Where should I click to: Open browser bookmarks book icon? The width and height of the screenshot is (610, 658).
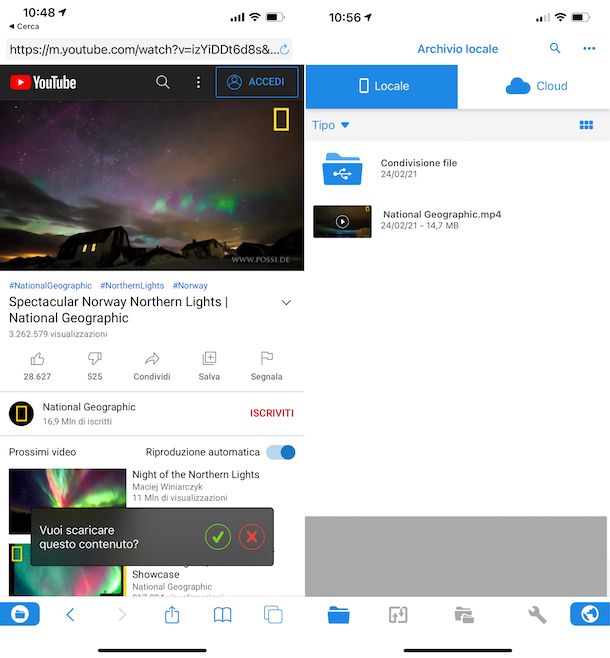coord(222,615)
